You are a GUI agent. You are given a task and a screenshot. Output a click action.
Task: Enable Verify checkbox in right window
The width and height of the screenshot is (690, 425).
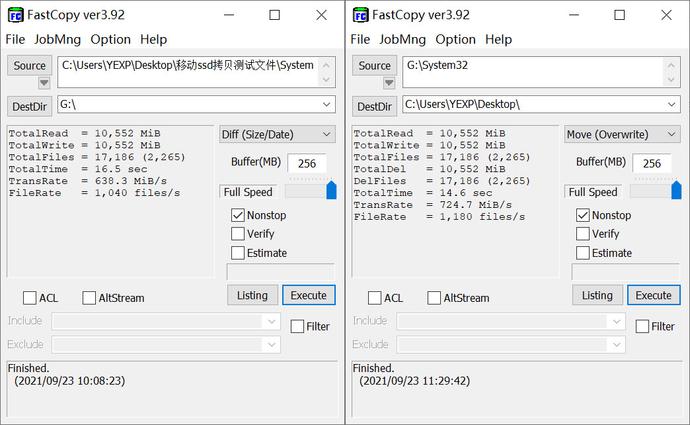pyautogui.click(x=583, y=234)
